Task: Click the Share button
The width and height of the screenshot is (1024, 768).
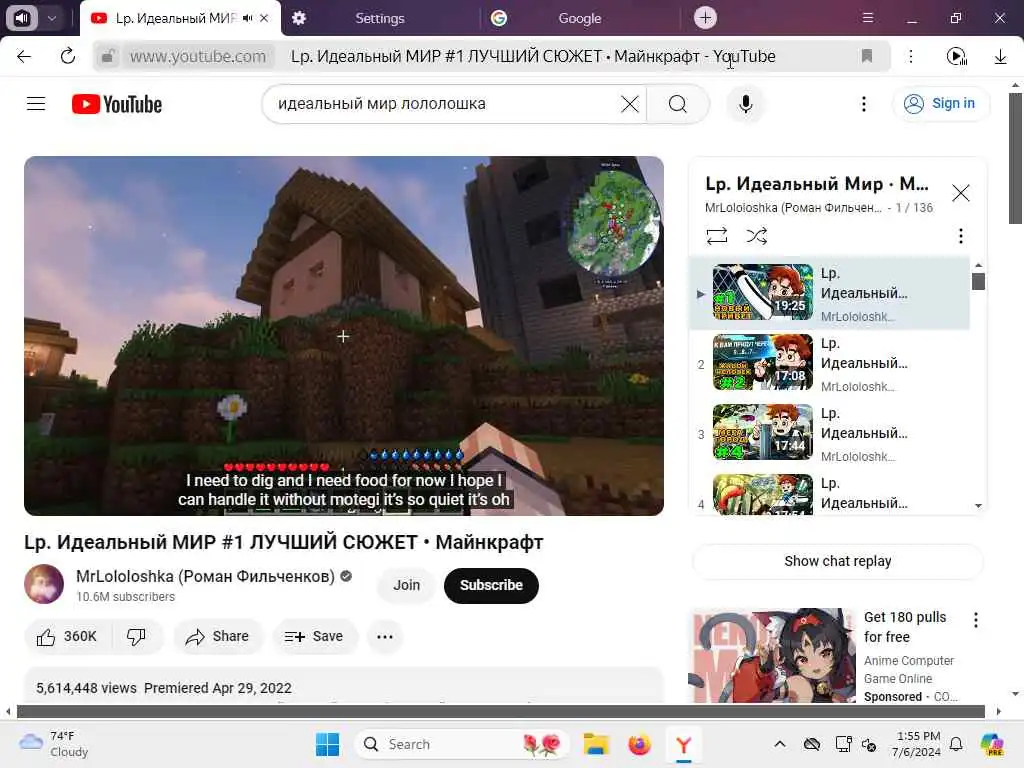Action: (x=218, y=637)
